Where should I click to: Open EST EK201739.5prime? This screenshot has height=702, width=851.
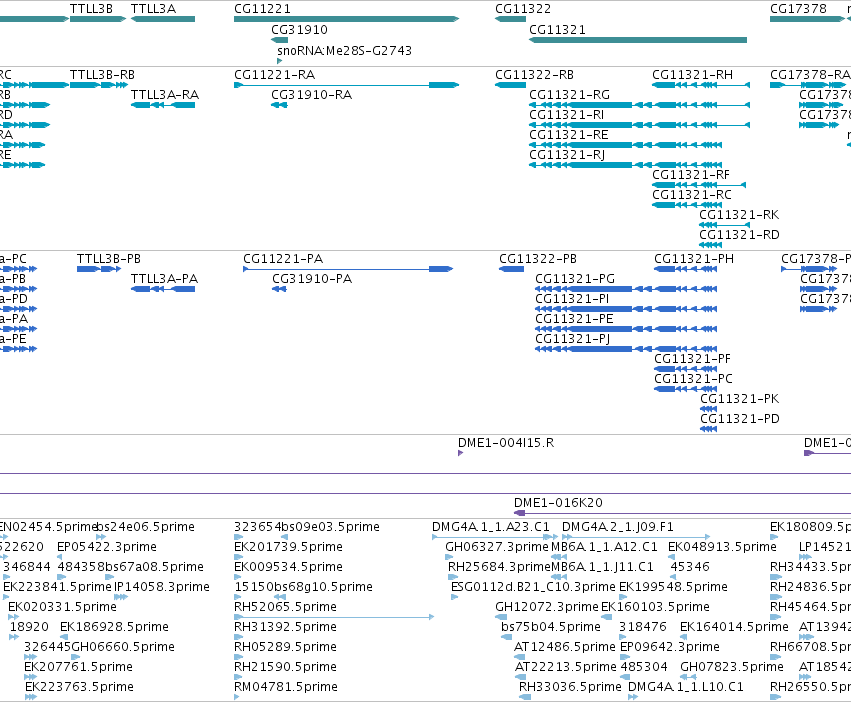[288, 547]
